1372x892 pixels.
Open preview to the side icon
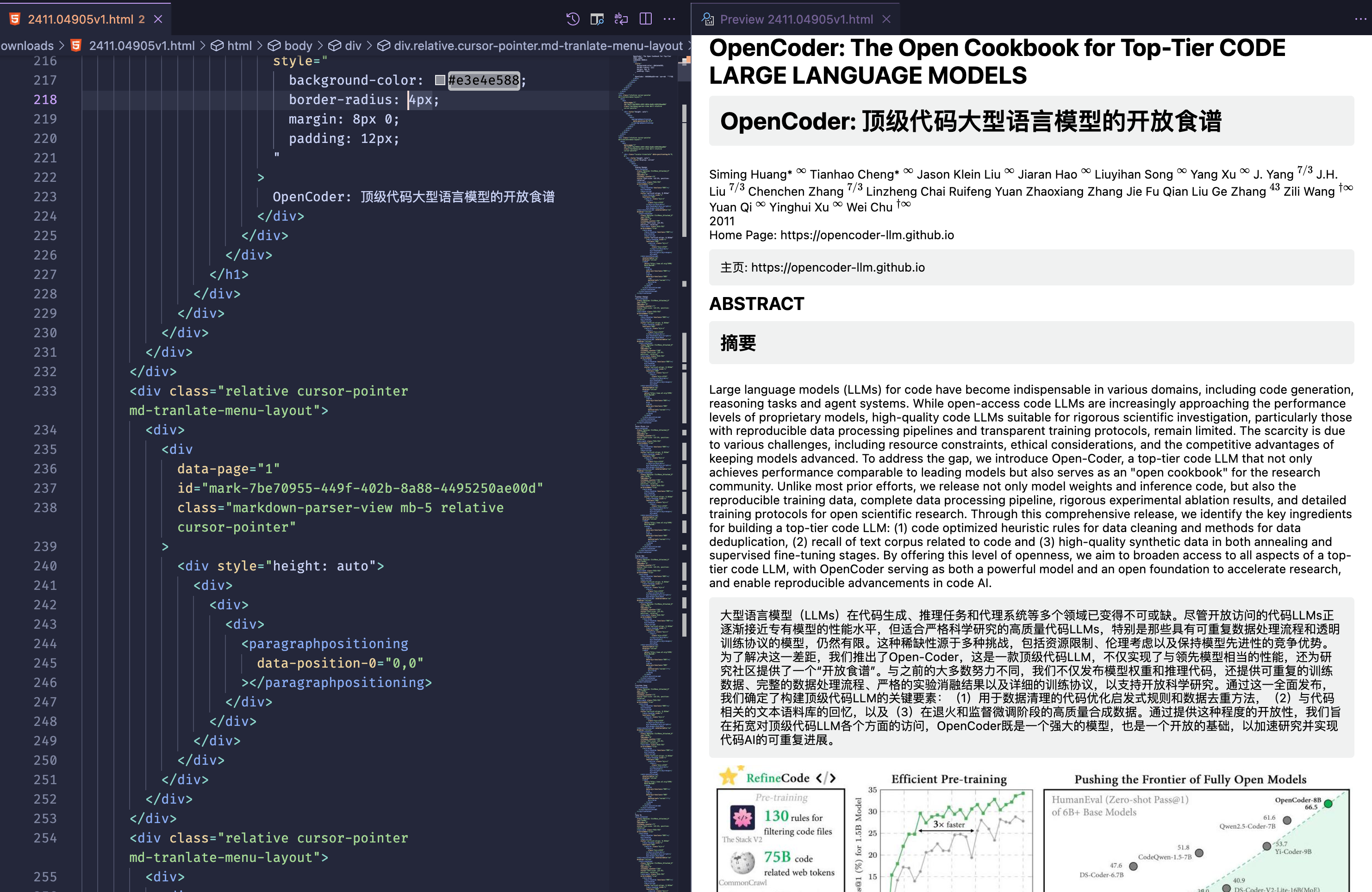[x=597, y=19]
